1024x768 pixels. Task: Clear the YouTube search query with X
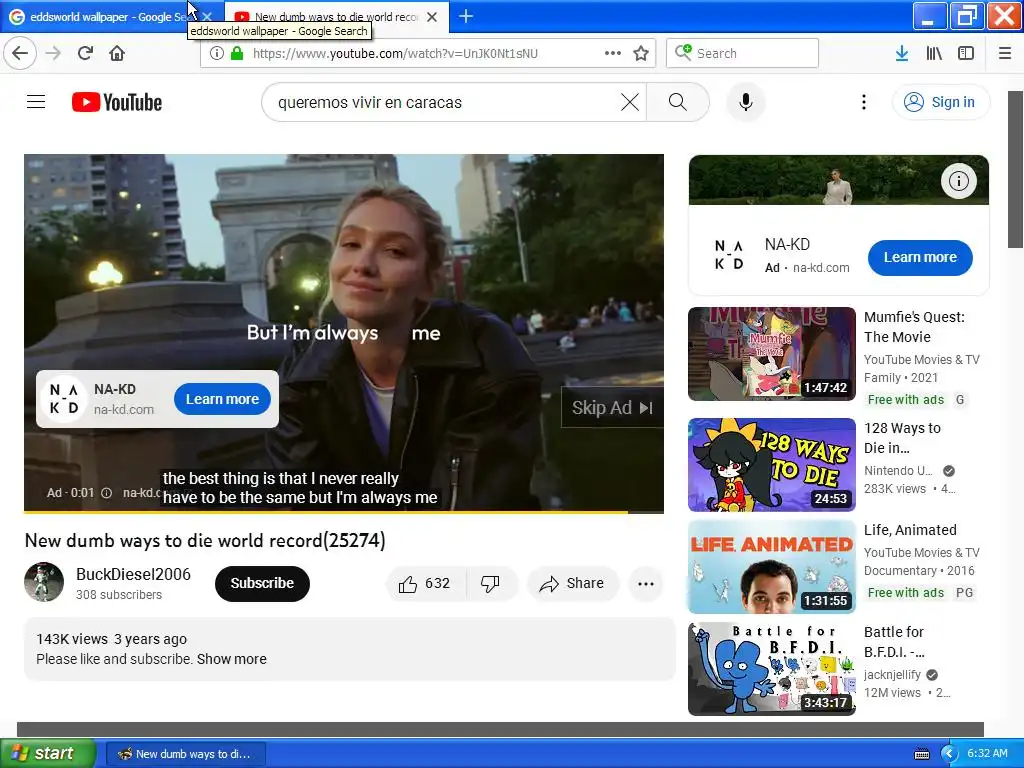pos(630,102)
